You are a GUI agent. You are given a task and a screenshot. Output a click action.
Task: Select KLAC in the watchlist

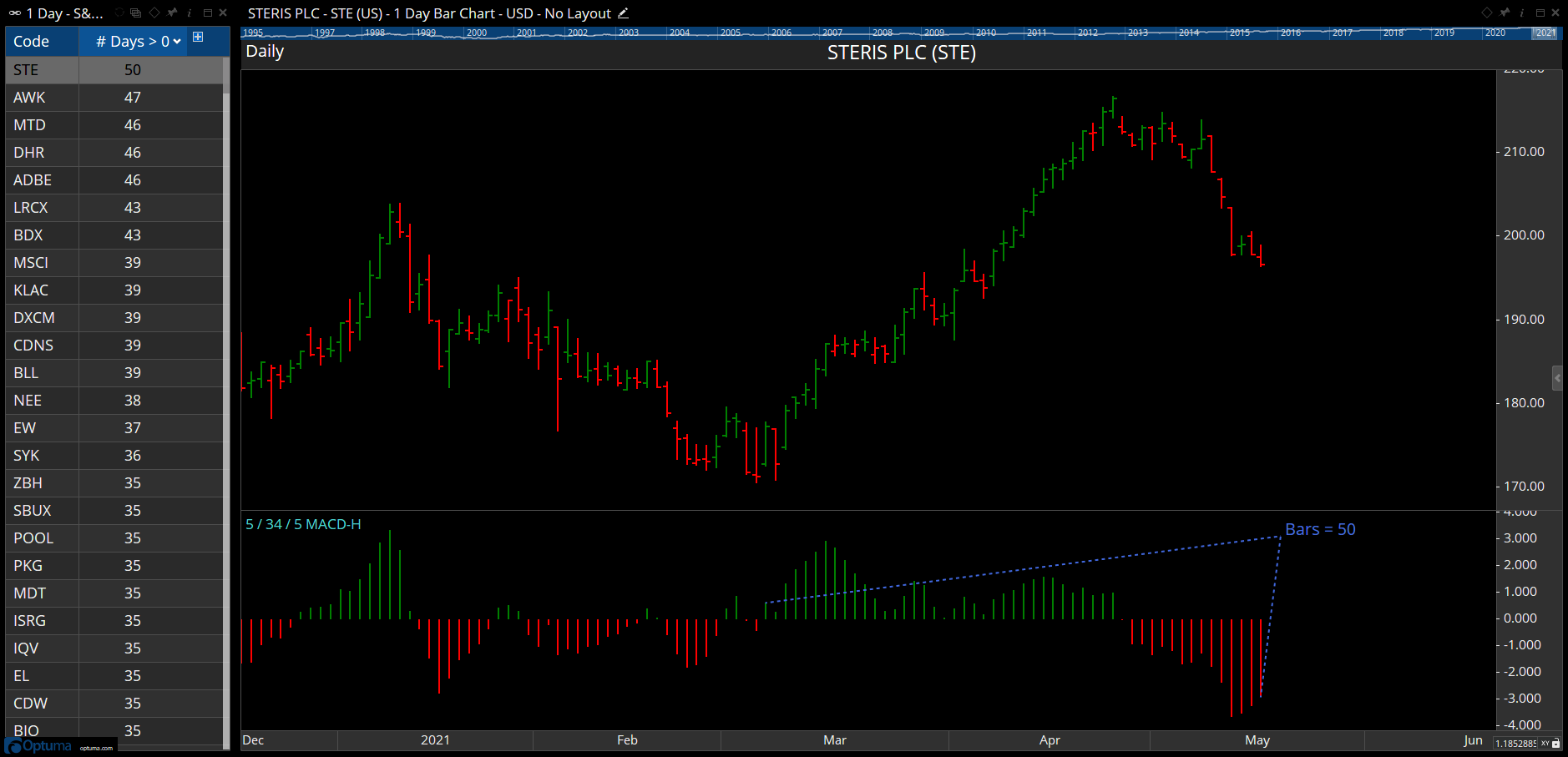tap(114, 290)
